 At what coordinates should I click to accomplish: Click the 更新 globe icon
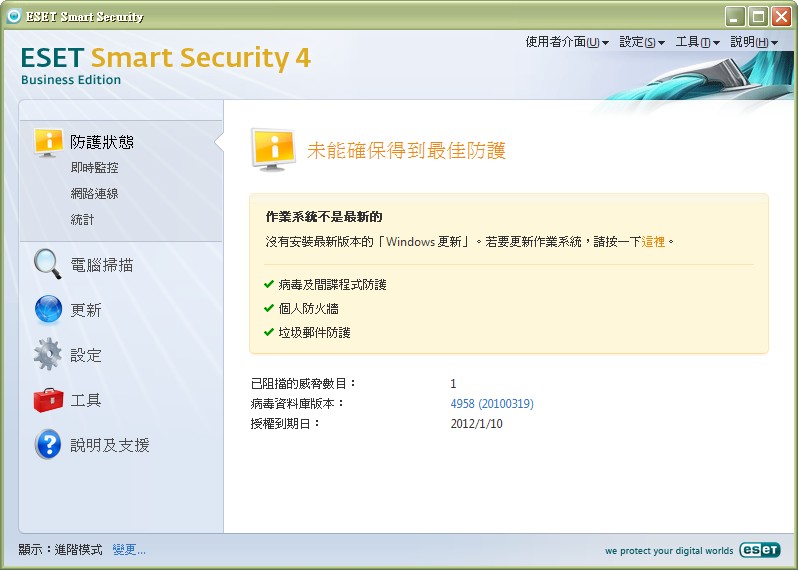(x=48, y=310)
